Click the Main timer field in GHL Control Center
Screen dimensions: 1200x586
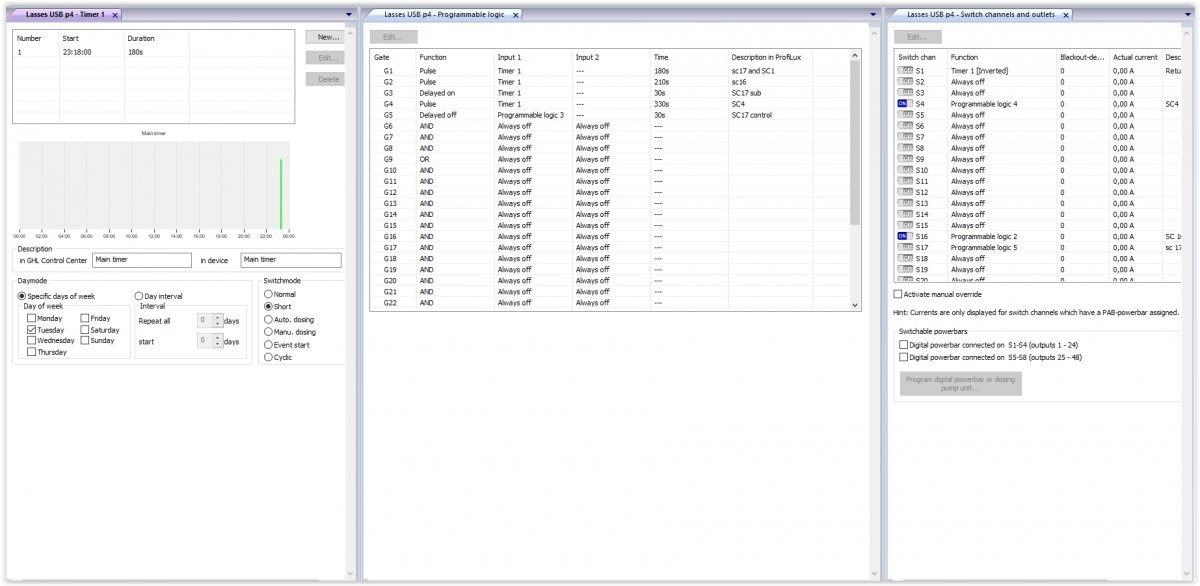tap(141, 260)
